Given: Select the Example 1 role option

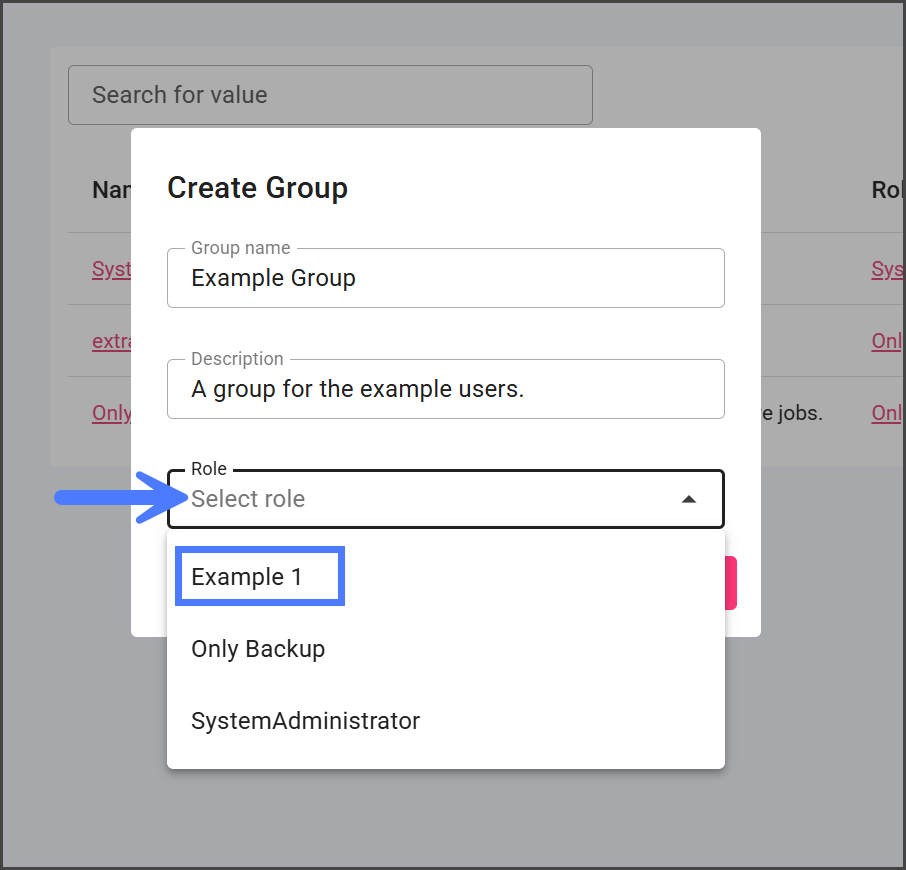Looking at the screenshot, I should coord(247,577).
